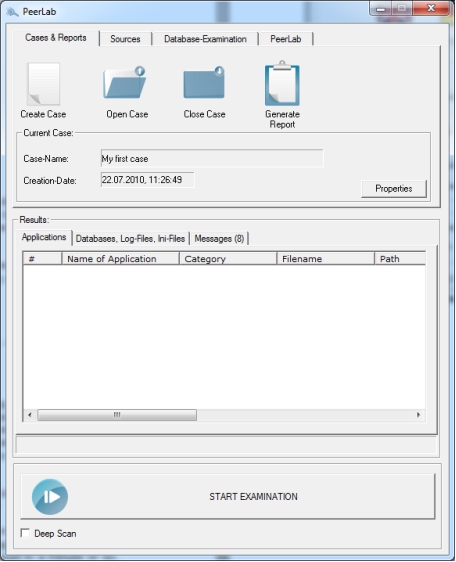Click the horizontal scrollbar right arrow
Viewport: 456px width, 562px height.
[418, 415]
